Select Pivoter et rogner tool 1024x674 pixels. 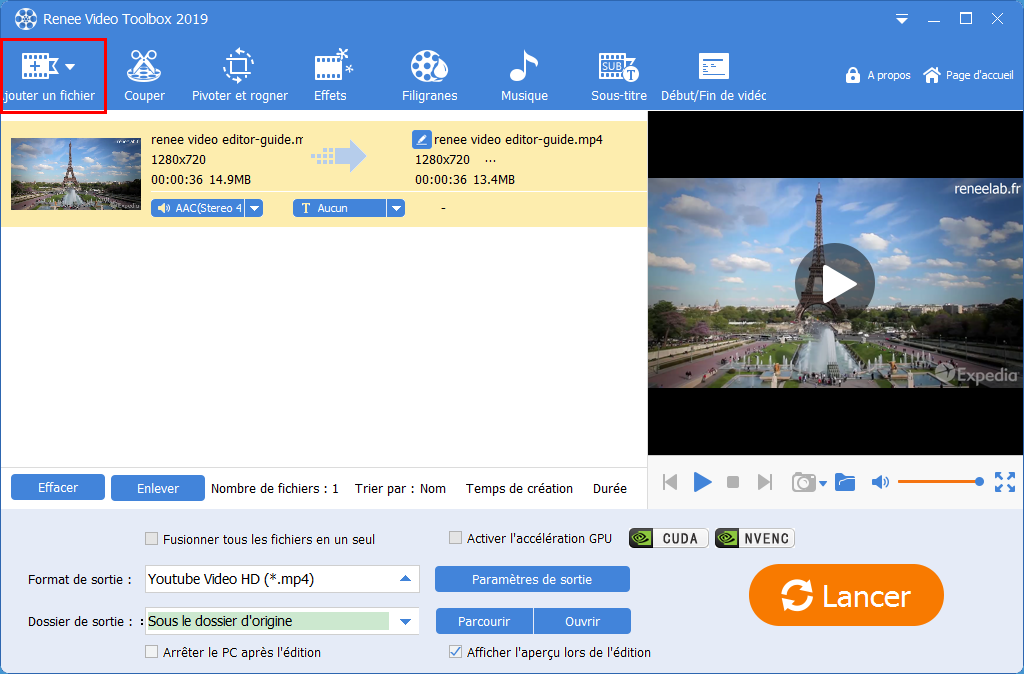(237, 75)
